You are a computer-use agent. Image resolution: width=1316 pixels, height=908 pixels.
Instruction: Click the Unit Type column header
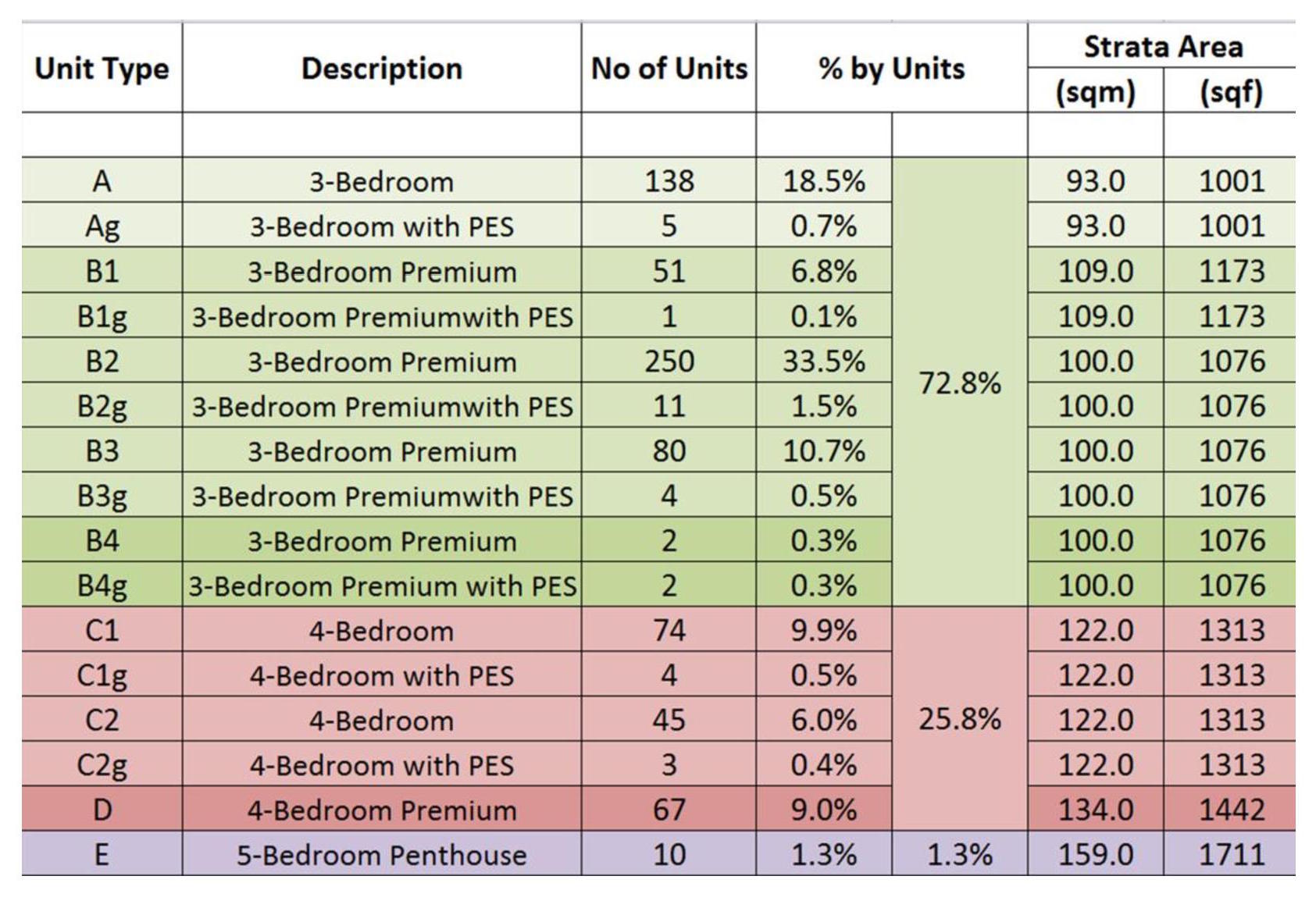(x=102, y=68)
